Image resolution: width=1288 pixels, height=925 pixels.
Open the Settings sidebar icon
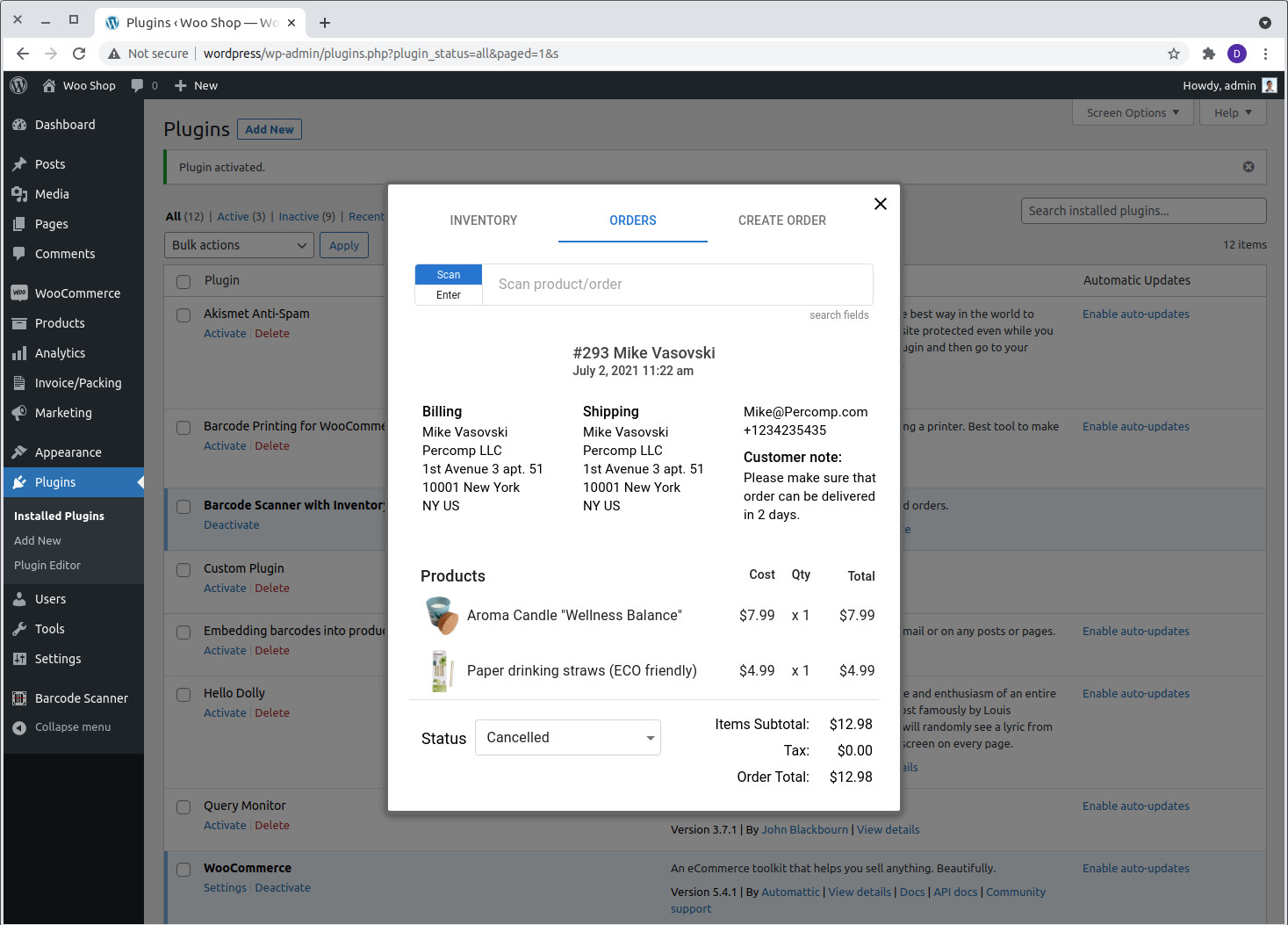pos(19,659)
